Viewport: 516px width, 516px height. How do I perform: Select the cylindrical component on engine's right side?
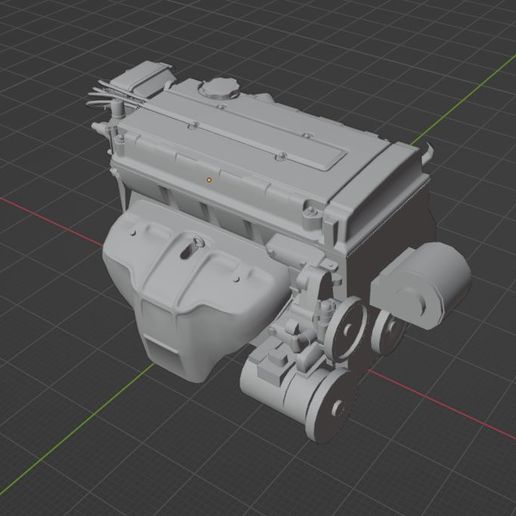point(422,285)
